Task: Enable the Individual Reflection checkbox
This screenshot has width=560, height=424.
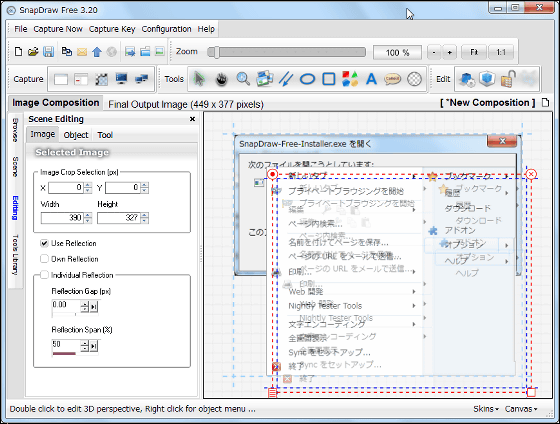Action: click(x=44, y=275)
